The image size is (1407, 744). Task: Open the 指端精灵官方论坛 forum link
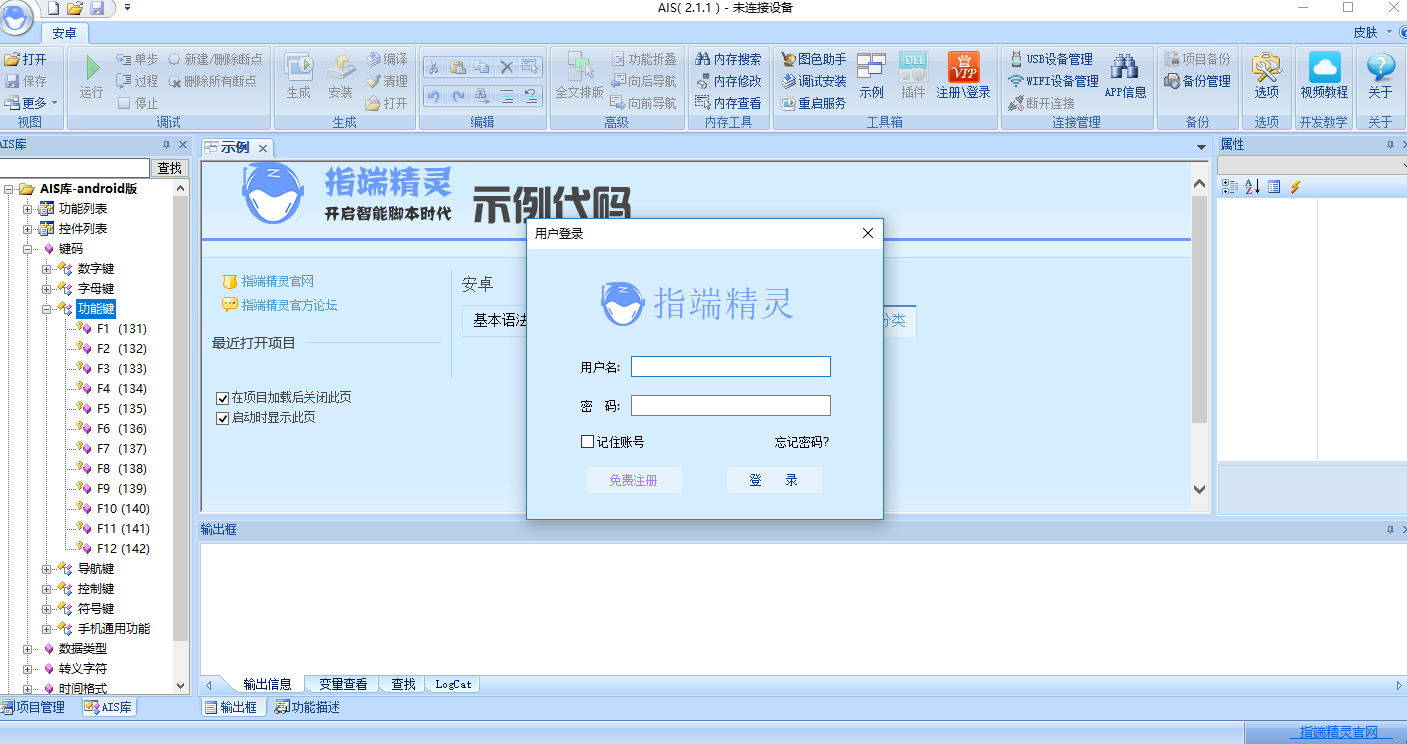tap(289, 305)
